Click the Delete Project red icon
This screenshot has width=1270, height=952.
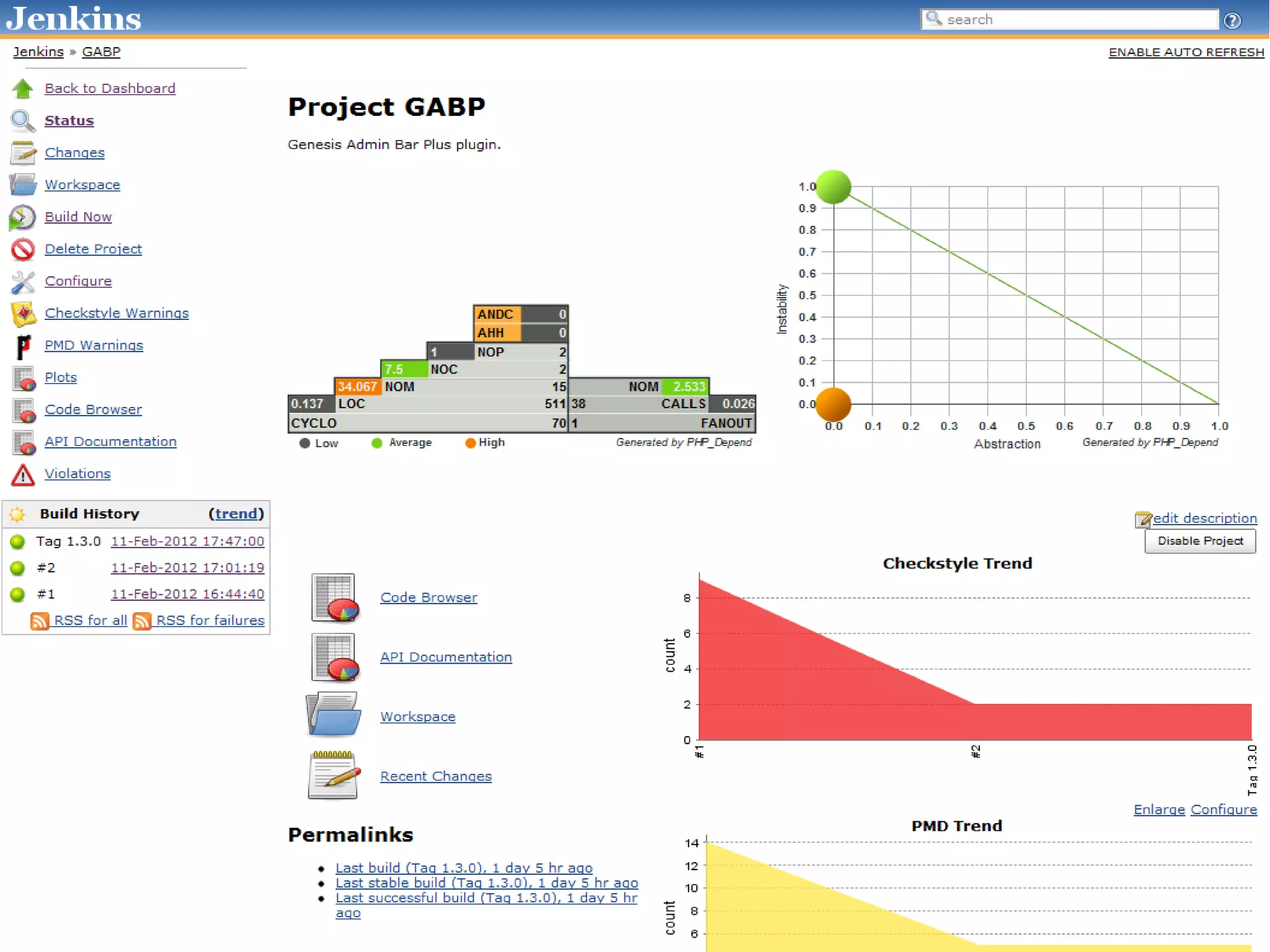click(x=23, y=249)
